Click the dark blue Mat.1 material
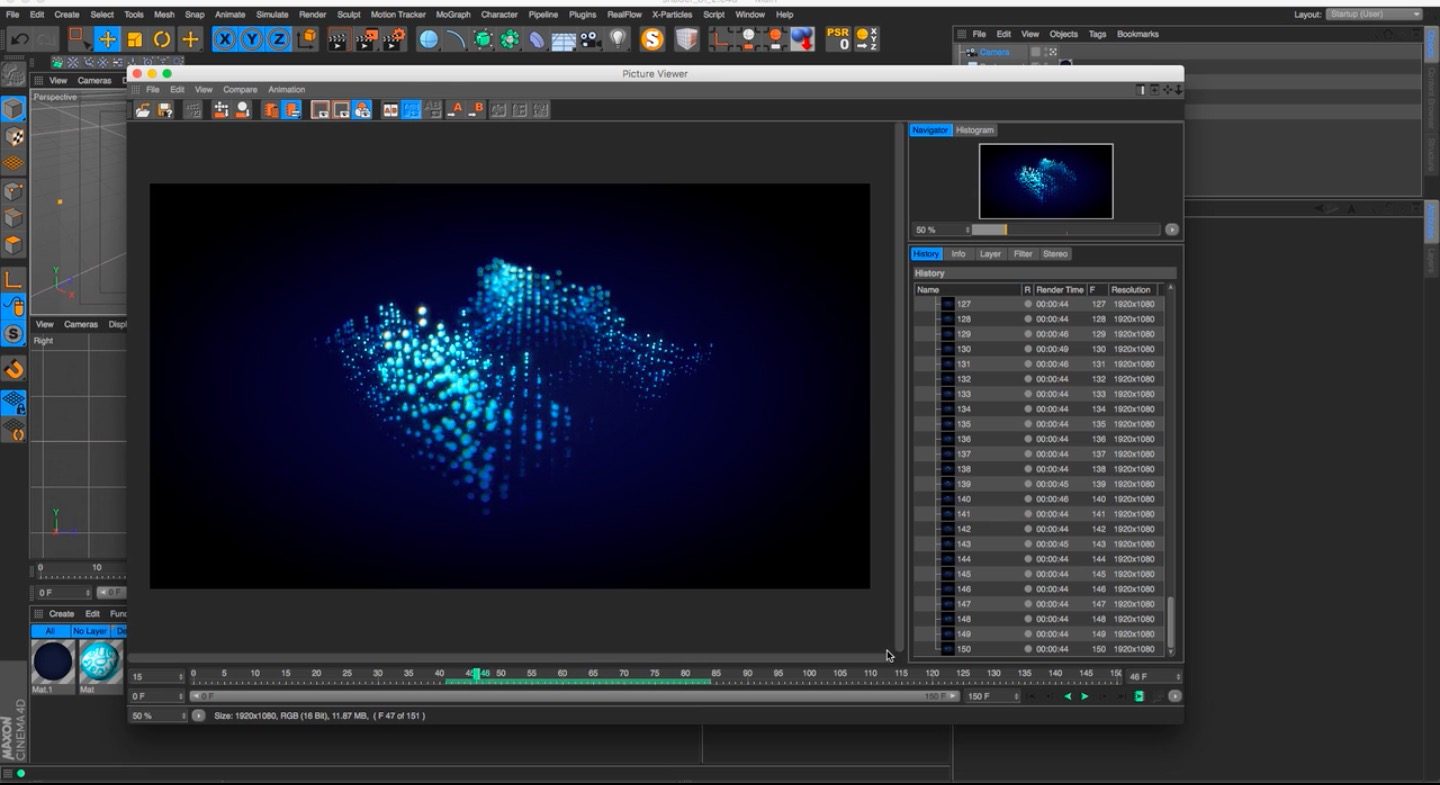Screen dimensions: 1440x785 (52, 662)
